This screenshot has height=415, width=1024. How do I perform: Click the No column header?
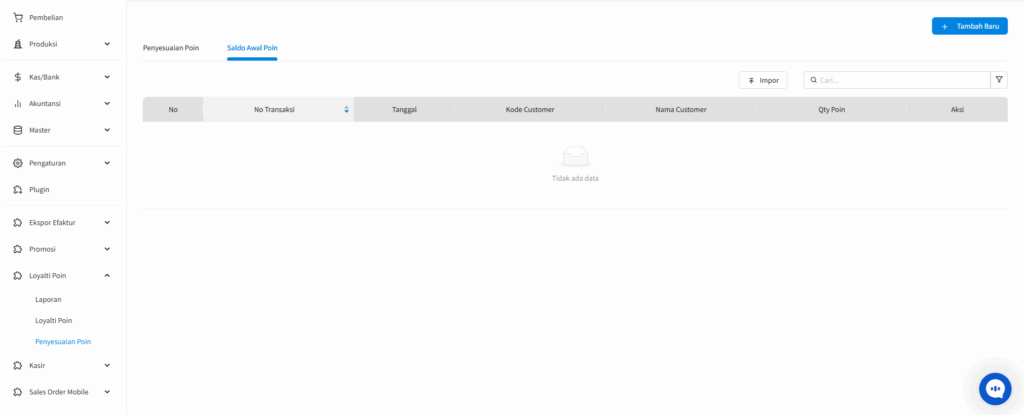coord(173,110)
